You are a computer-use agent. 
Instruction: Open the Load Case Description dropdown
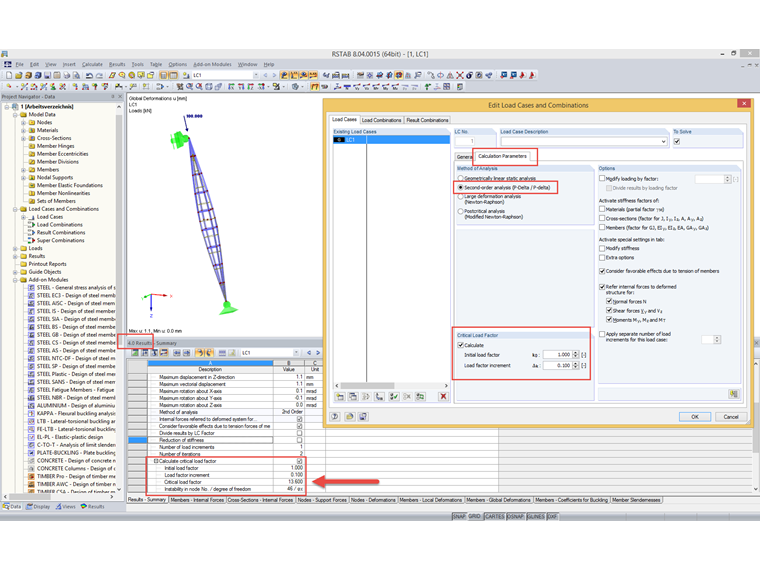663,142
